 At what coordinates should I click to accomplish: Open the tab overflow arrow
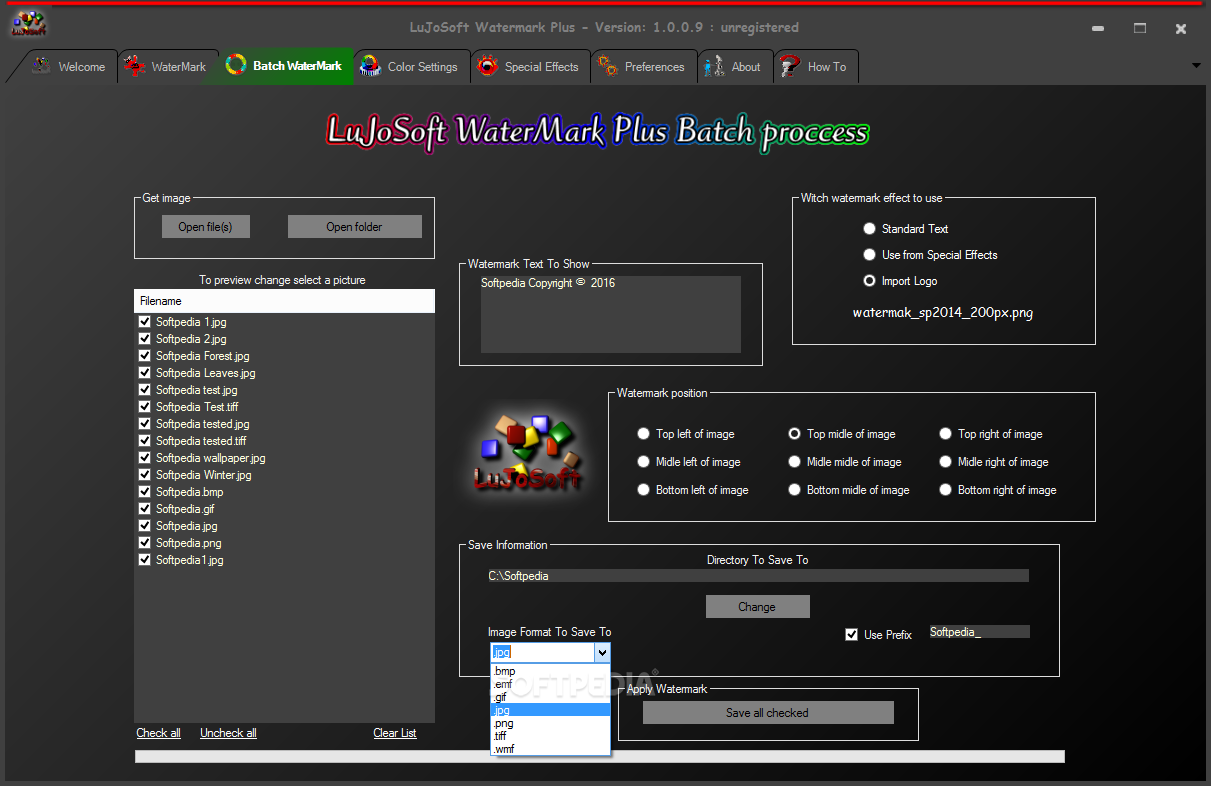click(1196, 66)
